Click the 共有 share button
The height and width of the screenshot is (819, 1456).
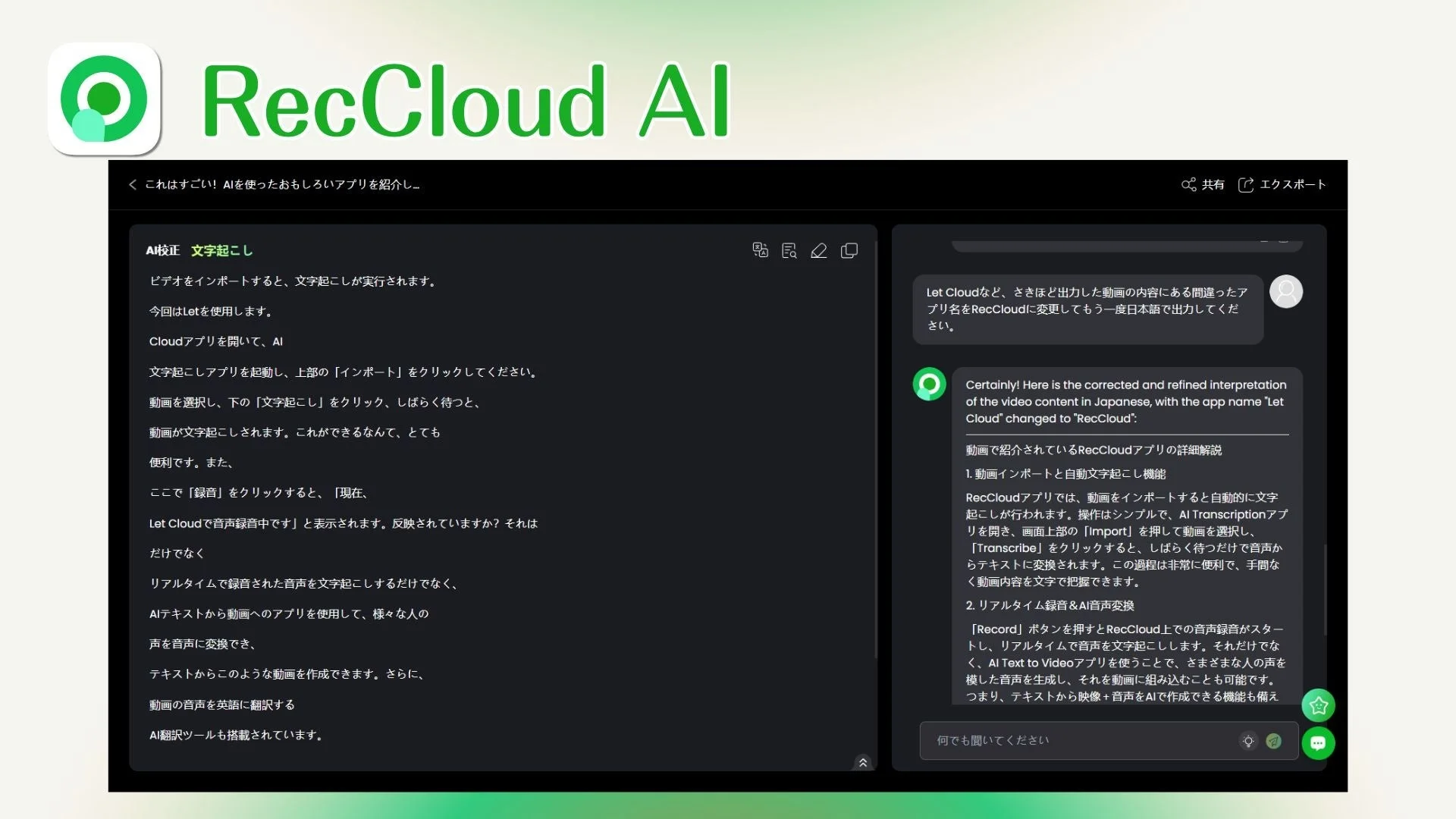pyautogui.click(x=1203, y=184)
